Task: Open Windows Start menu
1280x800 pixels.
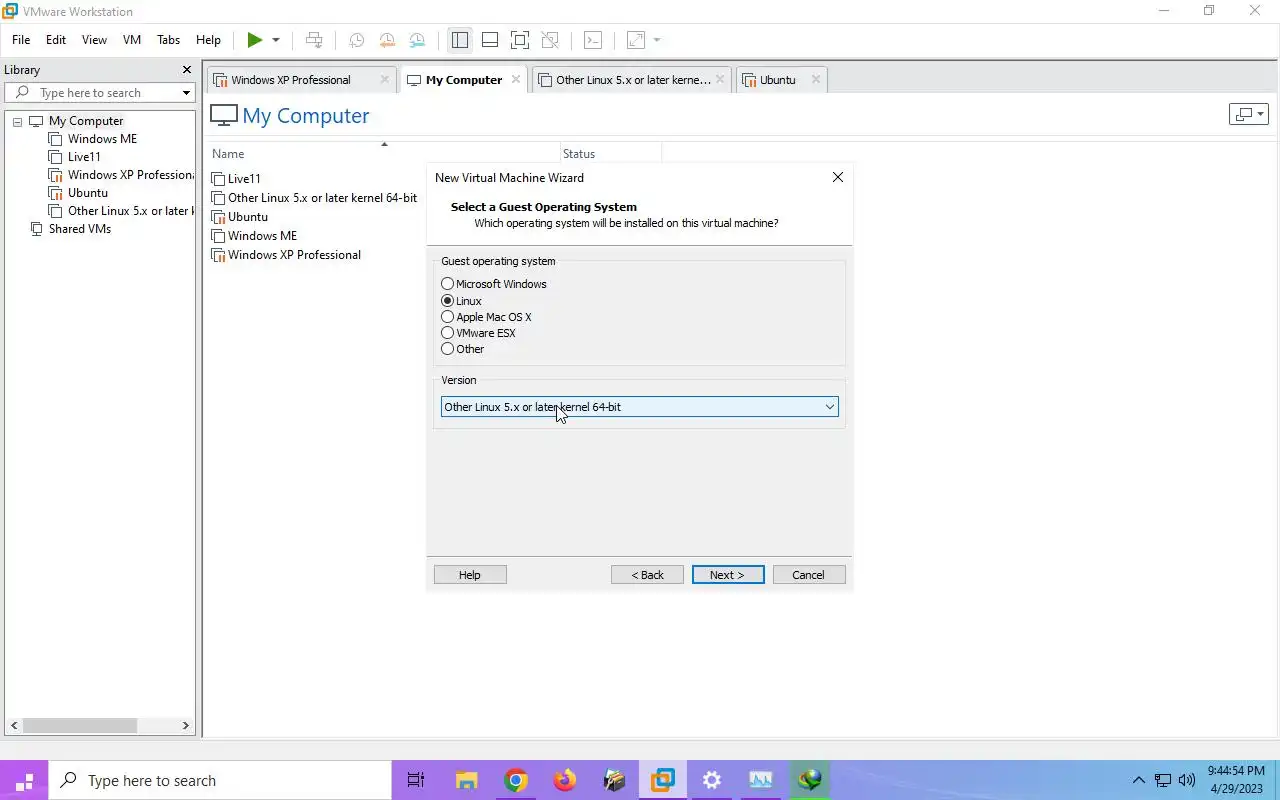Action: tap(24, 781)
